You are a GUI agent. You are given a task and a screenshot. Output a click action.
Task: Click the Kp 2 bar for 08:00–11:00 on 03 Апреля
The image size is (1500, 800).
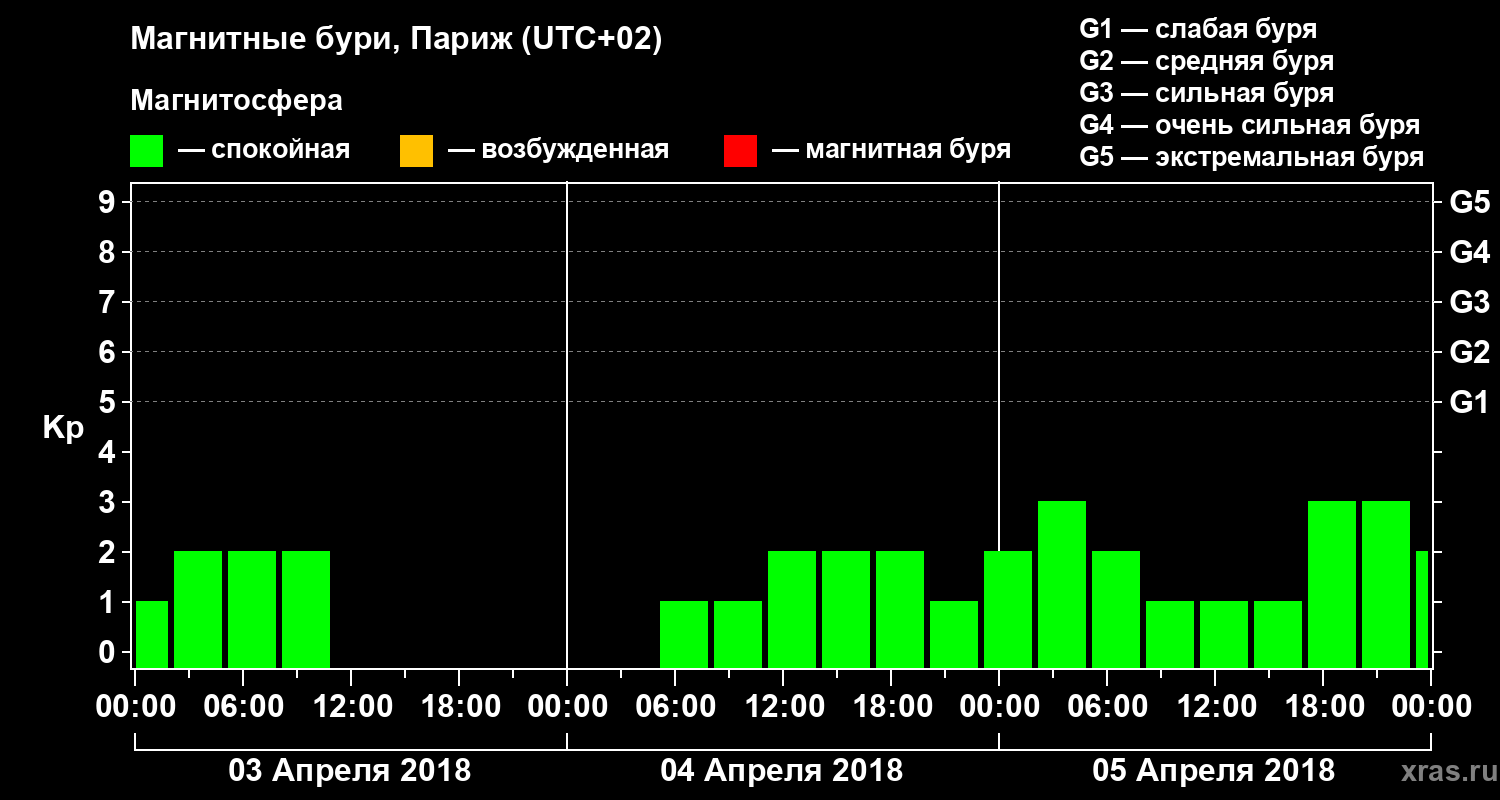(306, 609)
